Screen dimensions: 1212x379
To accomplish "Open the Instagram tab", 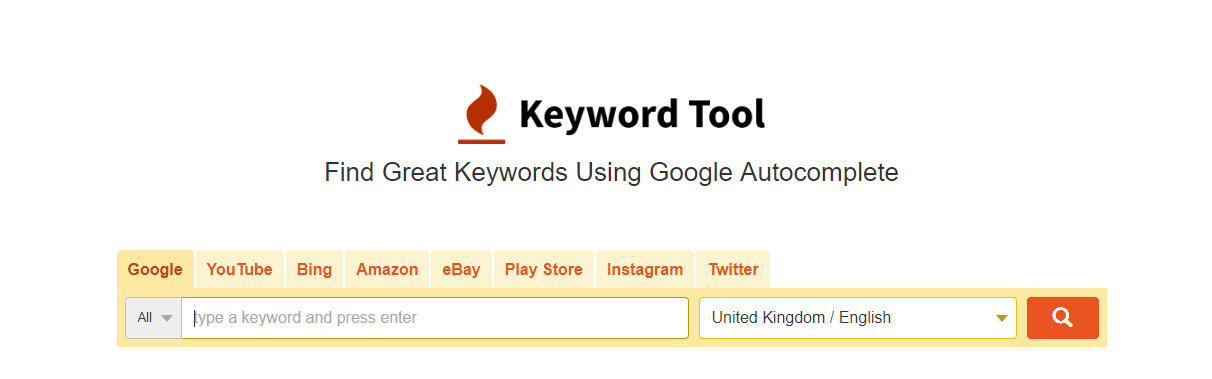I will coord(645,269).
